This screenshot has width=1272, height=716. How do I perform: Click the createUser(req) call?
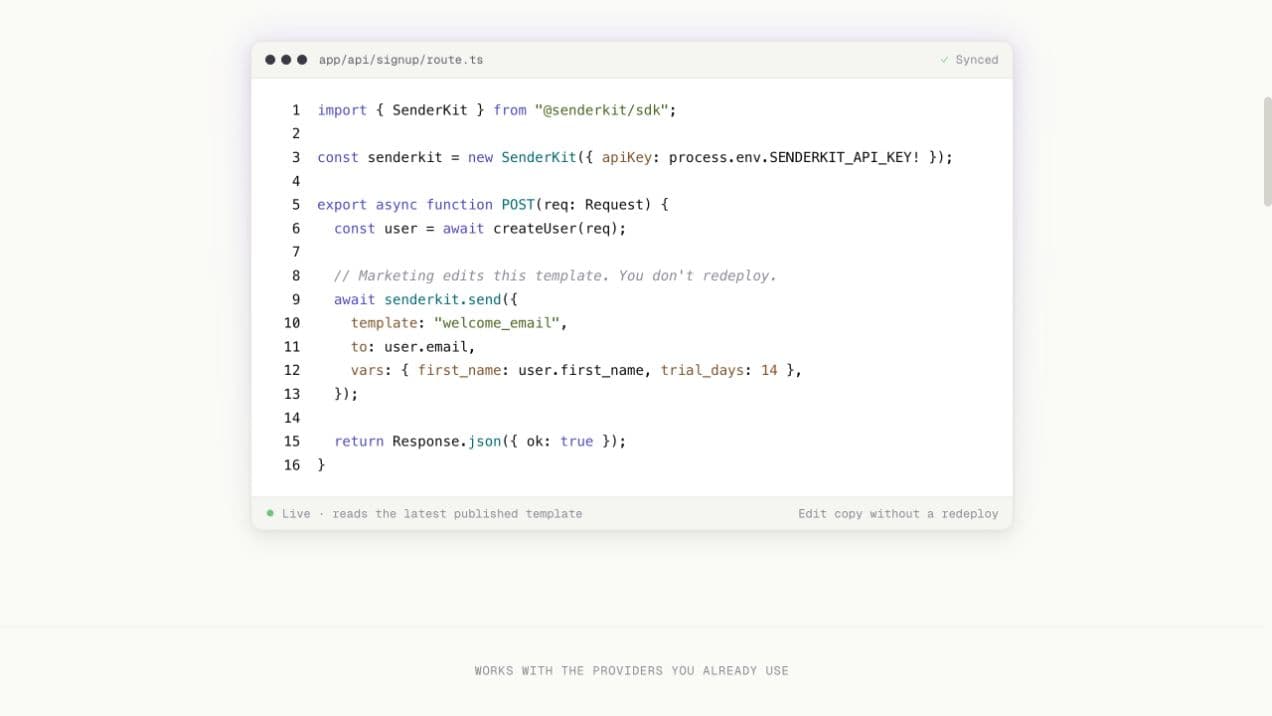point(555,228)
